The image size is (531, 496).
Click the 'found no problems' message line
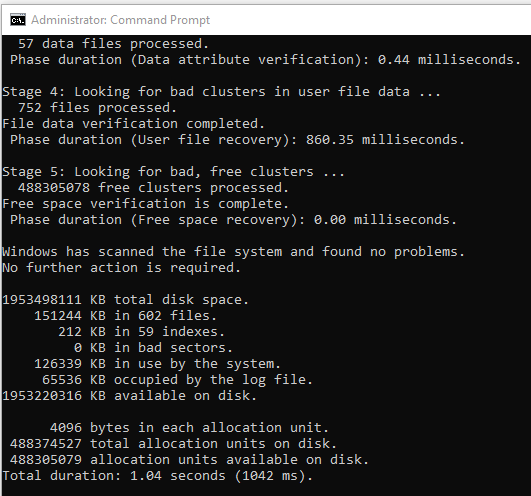[234, 252]
